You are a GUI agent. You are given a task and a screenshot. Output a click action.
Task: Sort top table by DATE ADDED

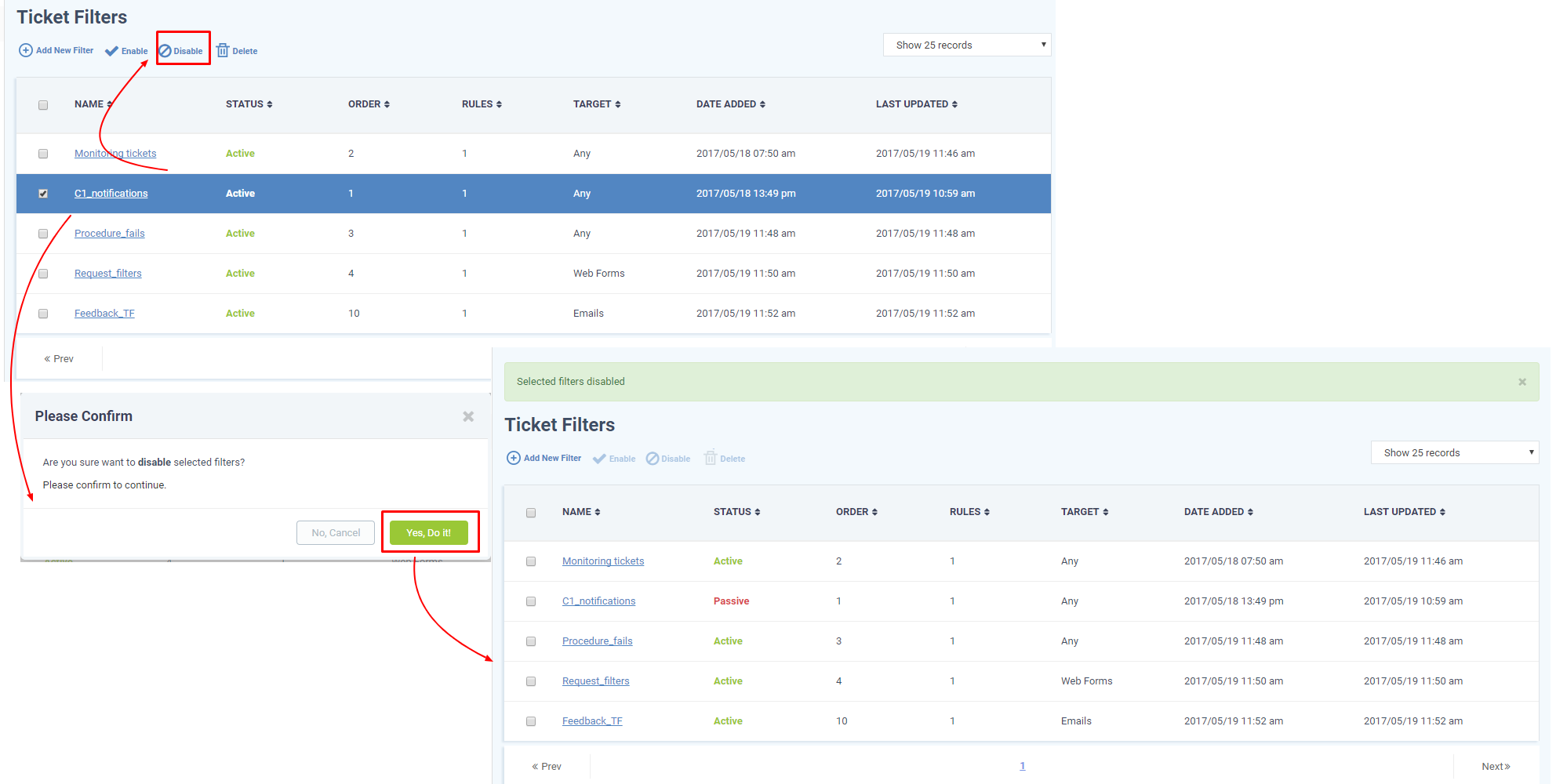731,104
